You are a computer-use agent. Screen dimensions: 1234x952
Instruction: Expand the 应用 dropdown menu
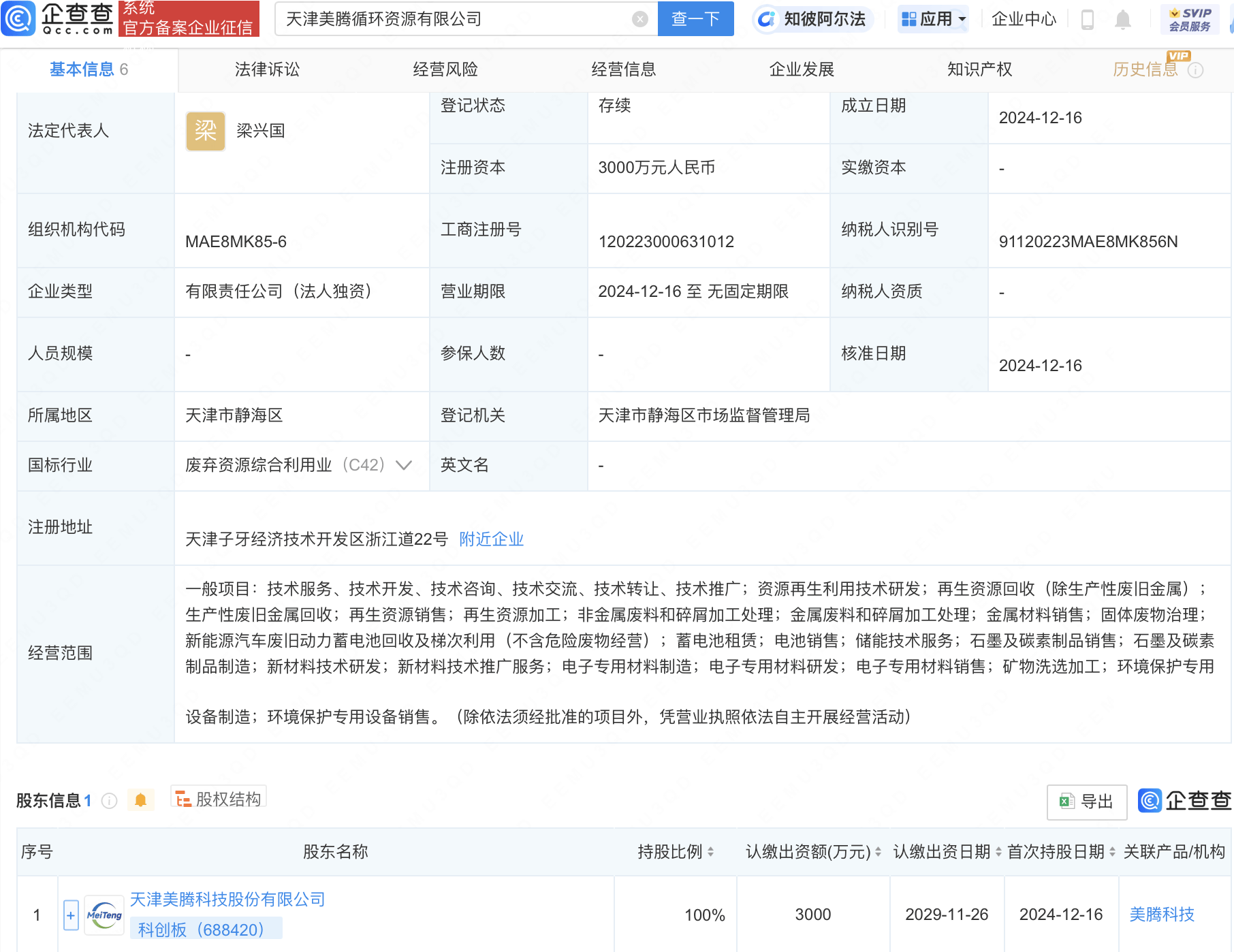coord(933,19)
